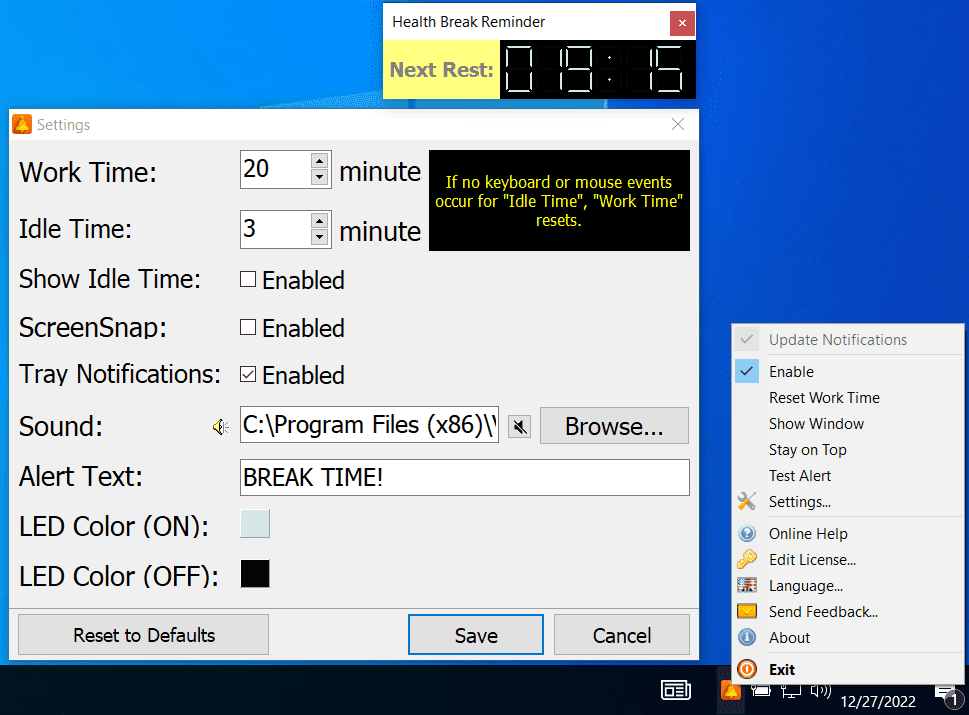
Task: Click the network icon in system tray
Action: pyautogui.click(x=790, y=691)
